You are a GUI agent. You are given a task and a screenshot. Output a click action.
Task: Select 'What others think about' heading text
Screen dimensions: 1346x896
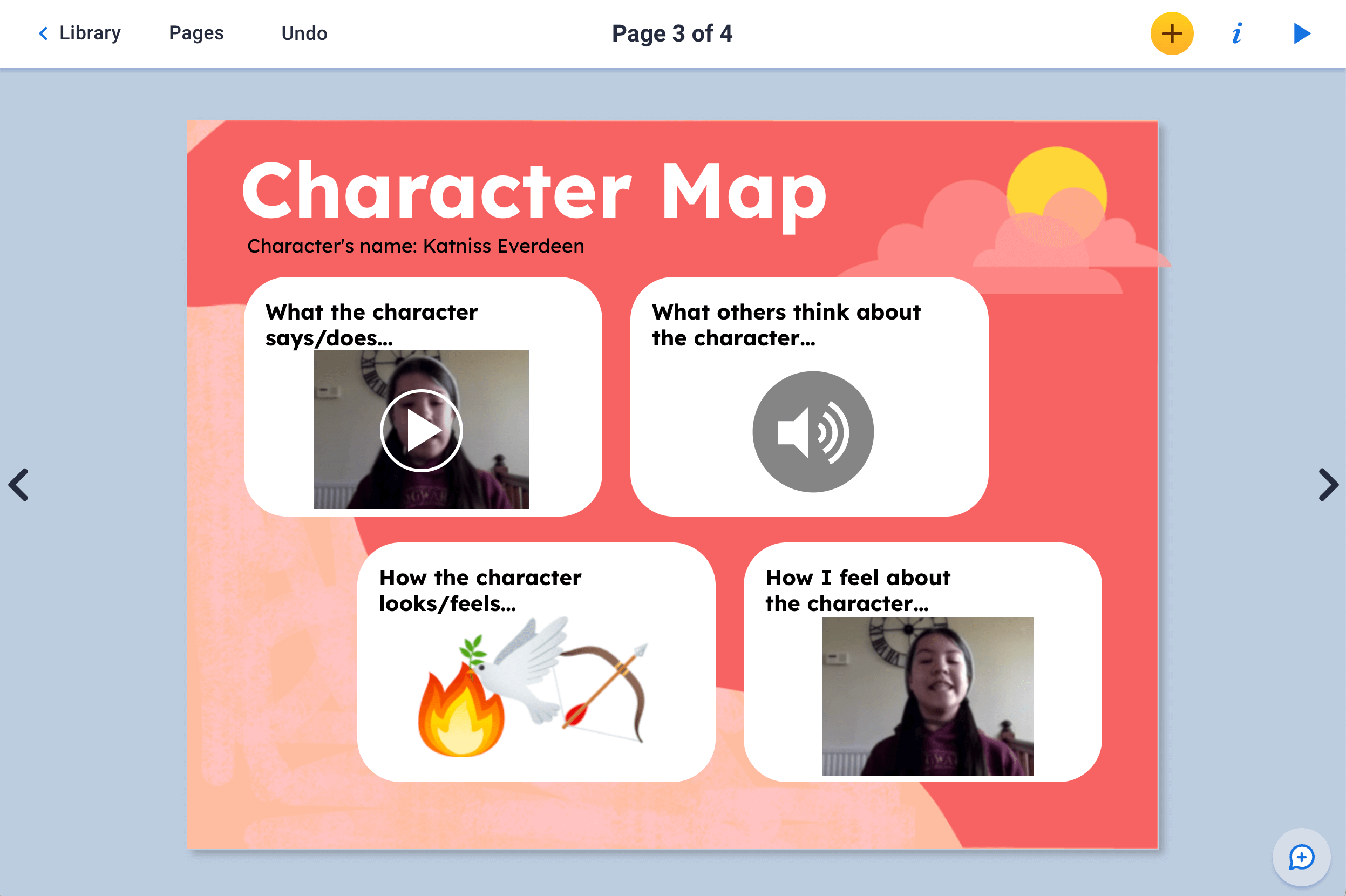point(786,324)
